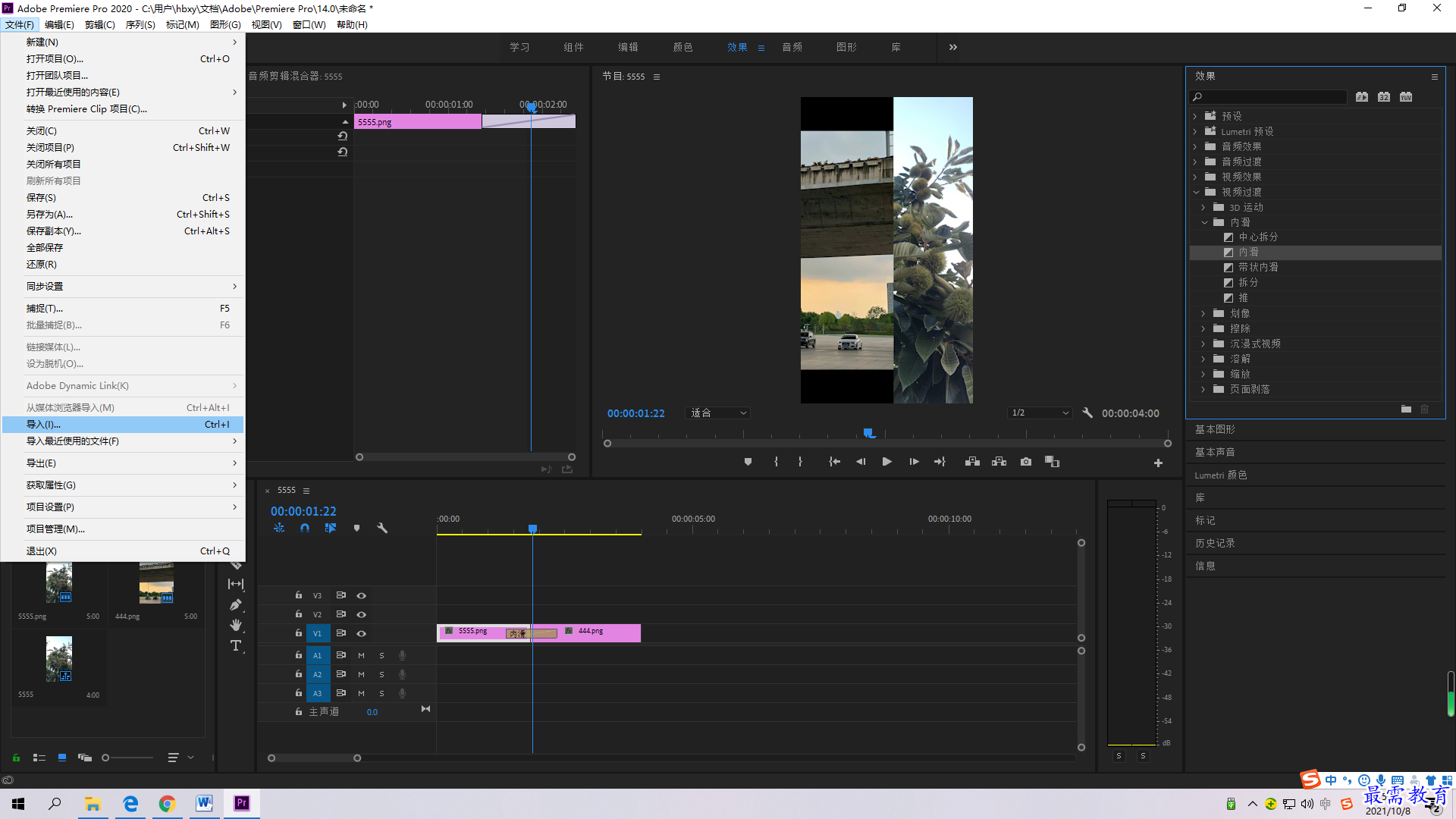The width and height of the screenshot is (1456, 819).
Task: Switch project panel to list view
Action: click(39, 758)
